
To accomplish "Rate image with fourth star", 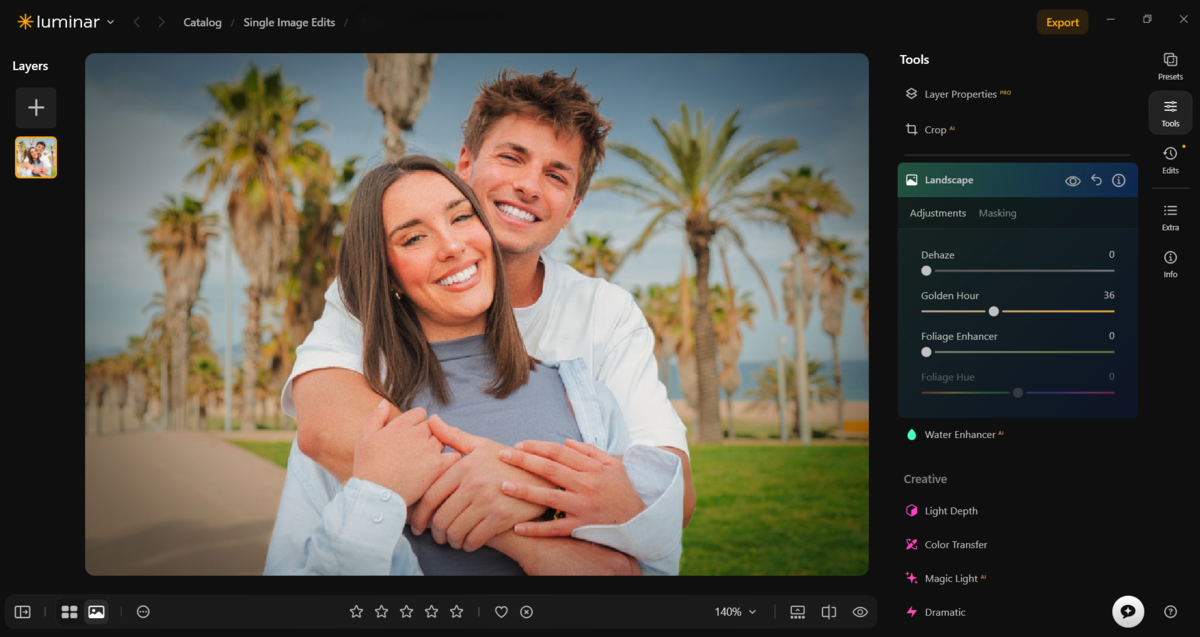I will click(431, 612).
